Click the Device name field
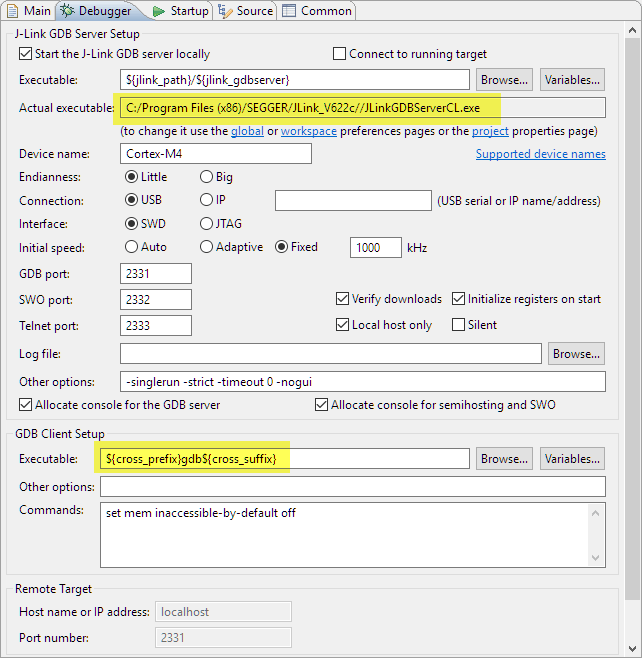Screen dimensions: 642x658 pos(216,154)
